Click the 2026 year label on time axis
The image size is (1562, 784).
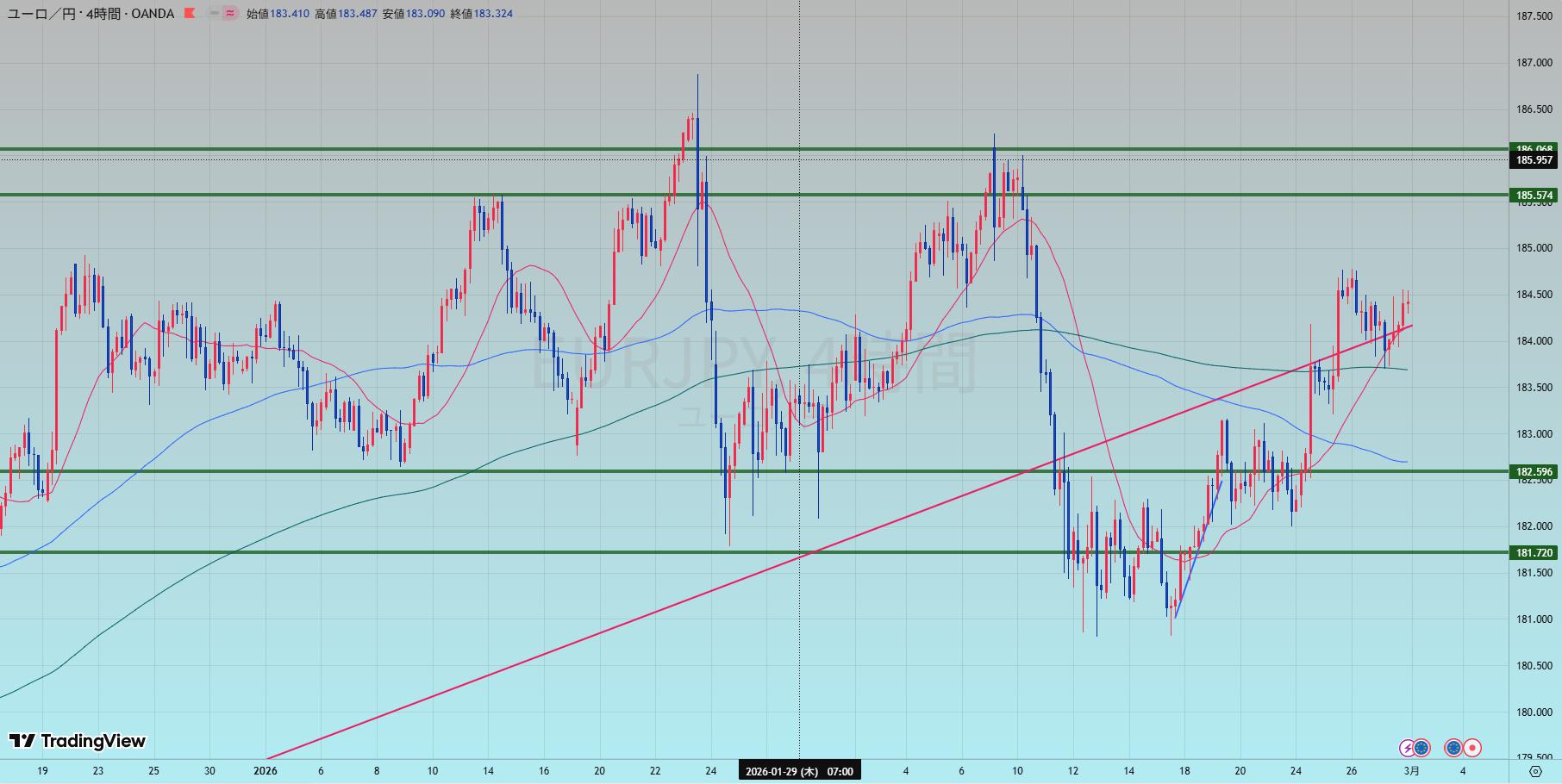pos(266,771)
